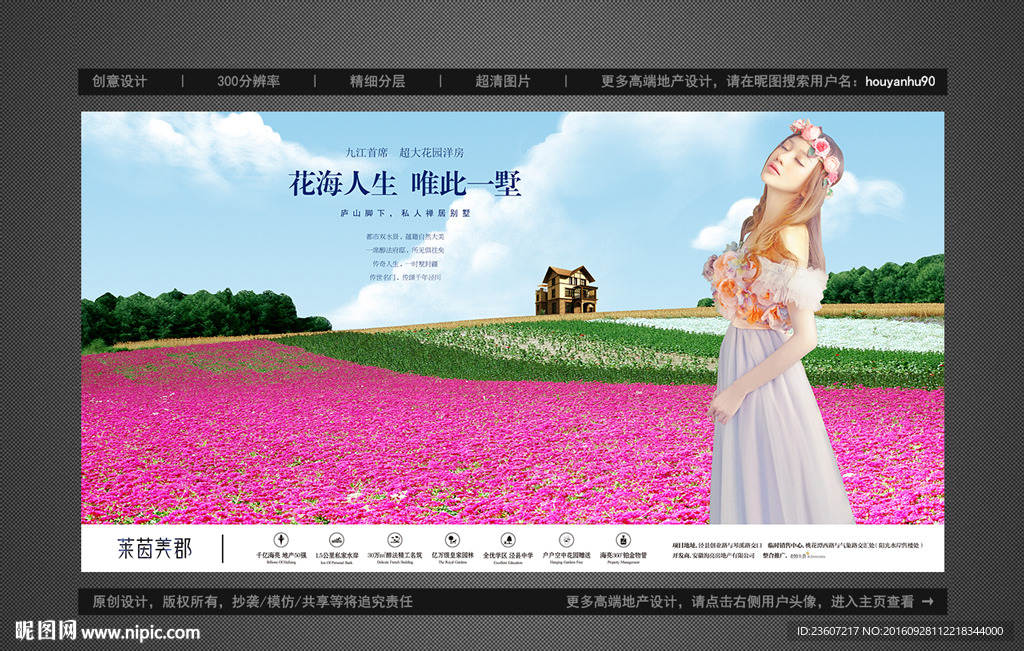Click the houyanhu90 username link

pyautogui.click(x=896, y=79)
